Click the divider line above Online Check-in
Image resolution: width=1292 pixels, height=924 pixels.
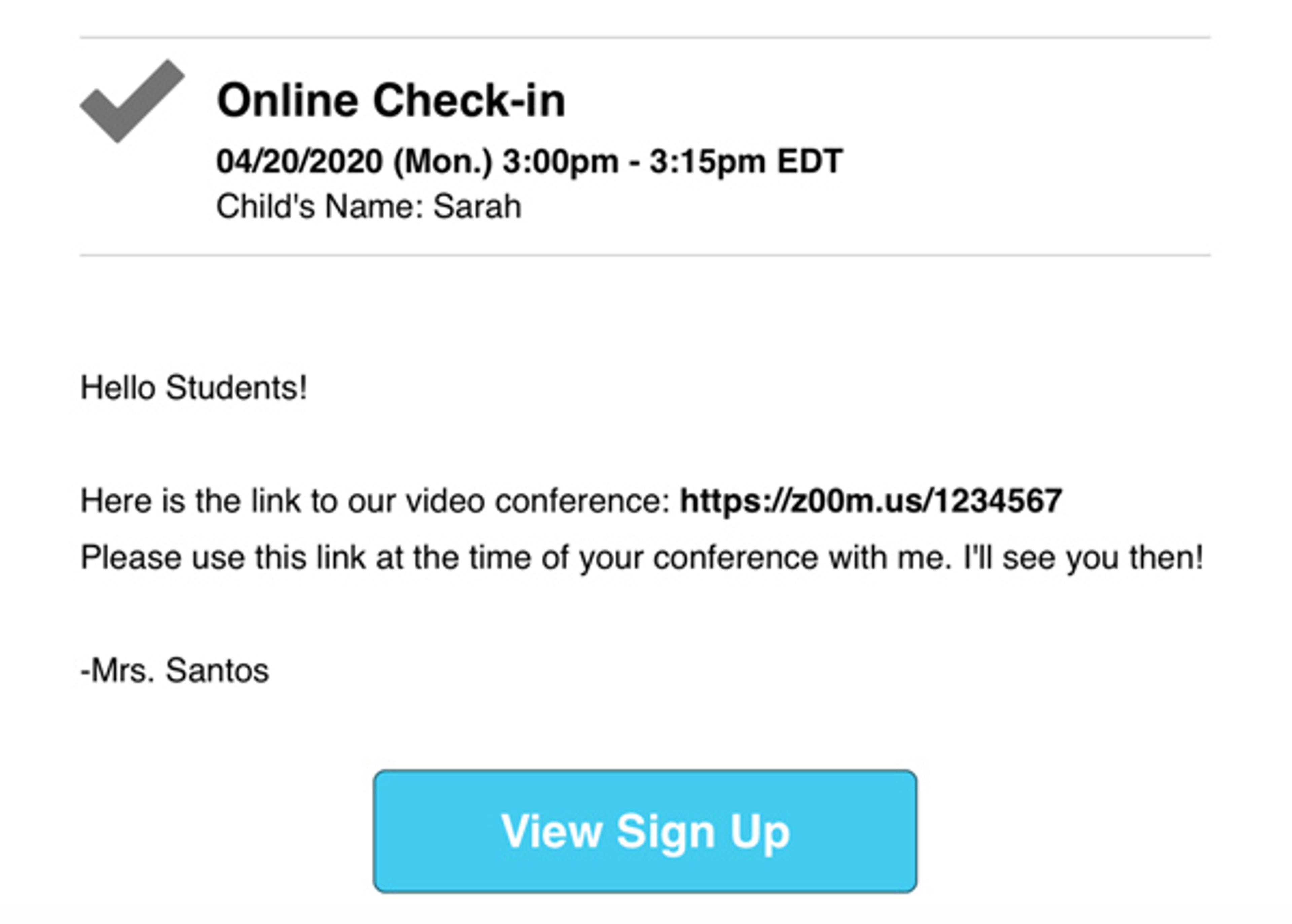pyautogui.click(x=645, y=38)
